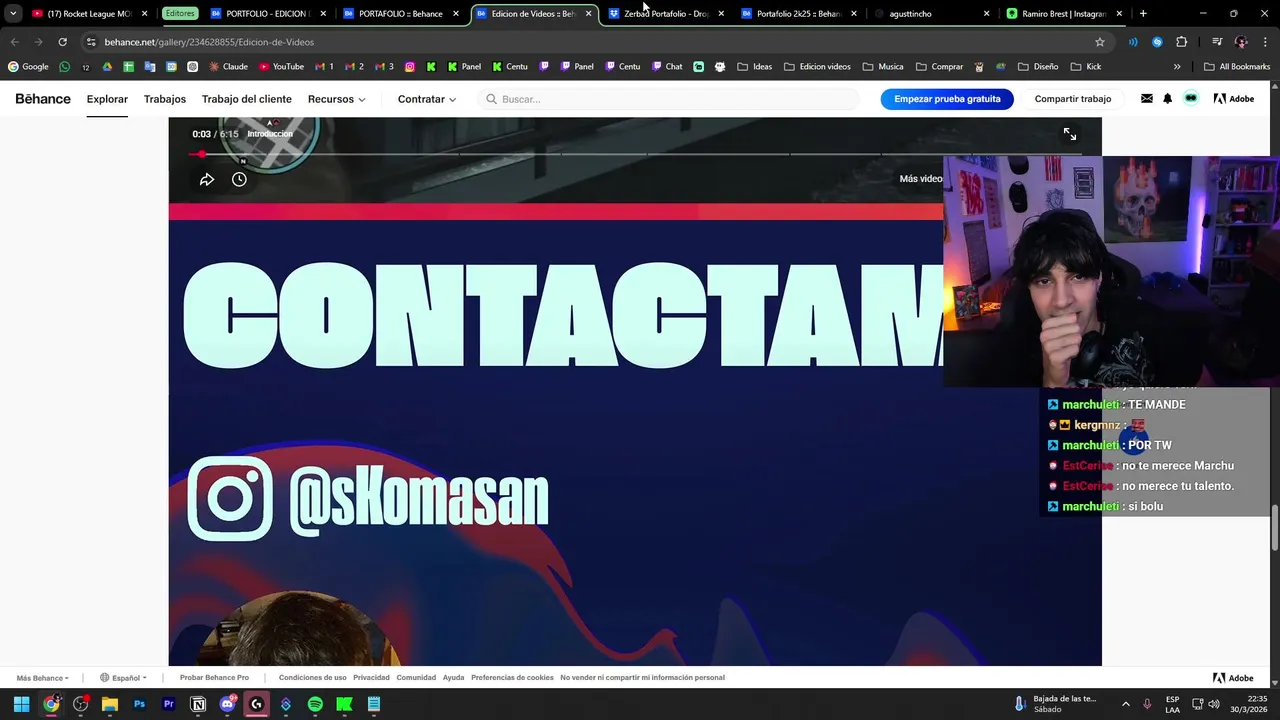The width and height of the screenshot is (1280, 720).
Task: Open the Edicion videos bookmark folder
Action: (817, 67)
